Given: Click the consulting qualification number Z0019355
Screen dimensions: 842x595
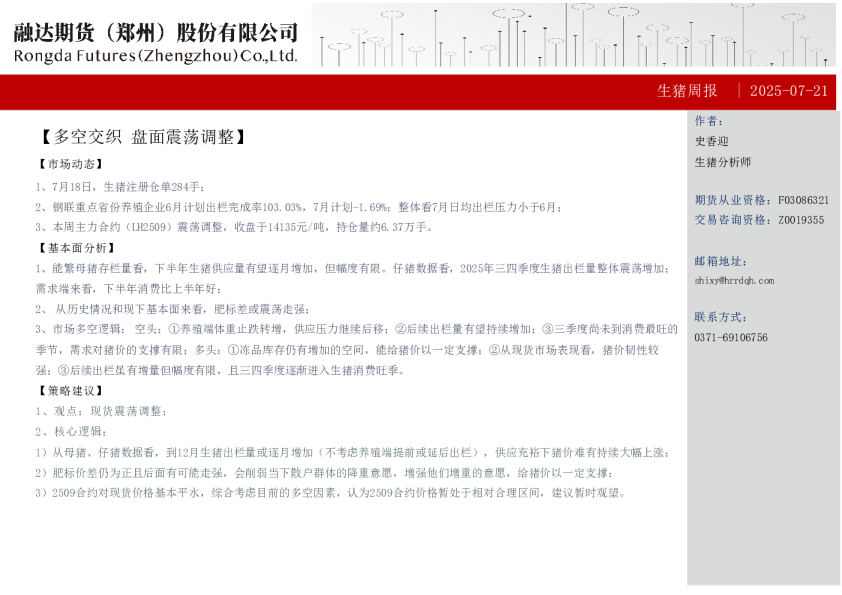Looking at the screenshot, I should (x=800, y=220).
